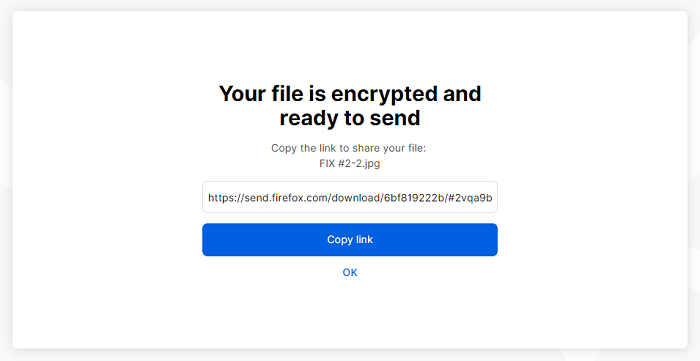Image resolution: width=700 pixels, height=361 pixels.
Task: Focus the share URL input field
Action: pyautogui.click(x=350, y=197)
